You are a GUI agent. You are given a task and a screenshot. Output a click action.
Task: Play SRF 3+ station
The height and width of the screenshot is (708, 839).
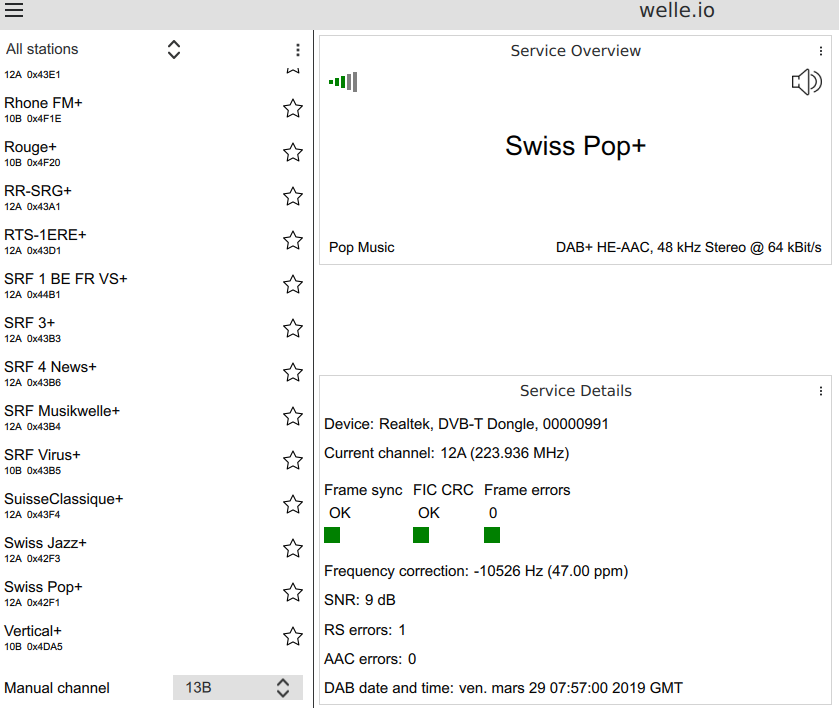(x=32, y=329)
